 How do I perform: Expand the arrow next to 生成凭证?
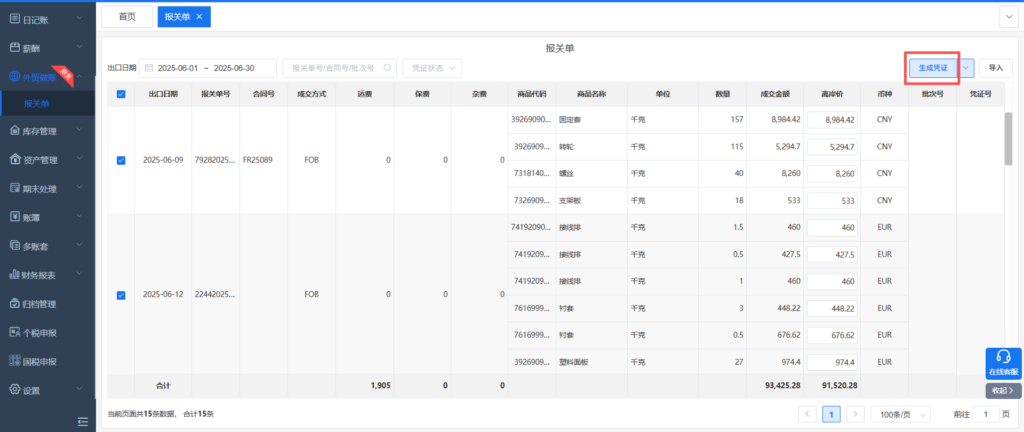click(966, 68)
